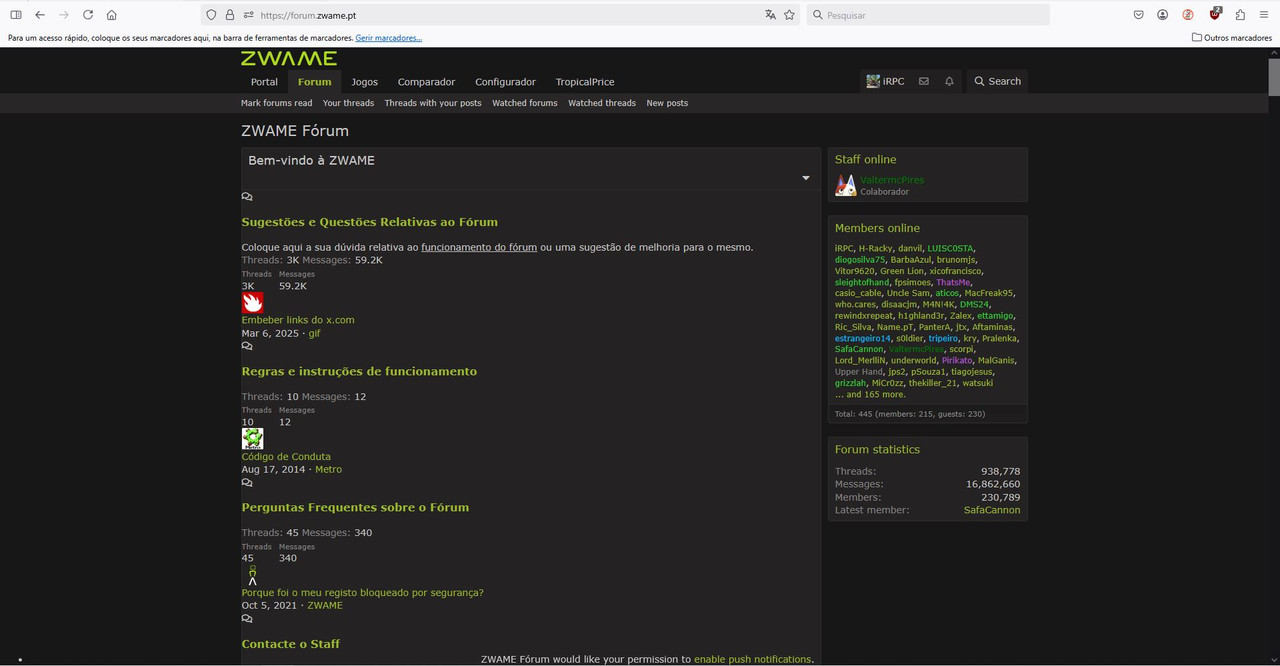Open Contacte o Staff forum
Viewport: 1280px width, 666px height.
pos(291,644)
